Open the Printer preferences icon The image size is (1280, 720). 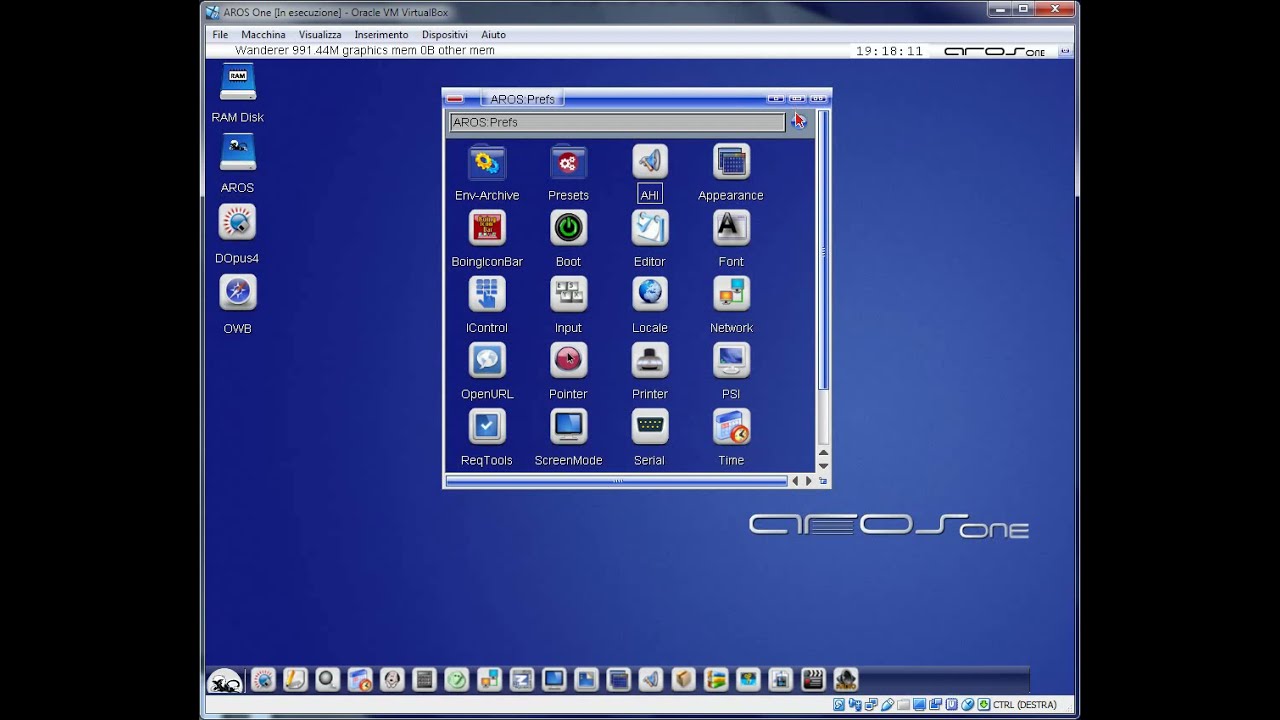coord(650,360)
